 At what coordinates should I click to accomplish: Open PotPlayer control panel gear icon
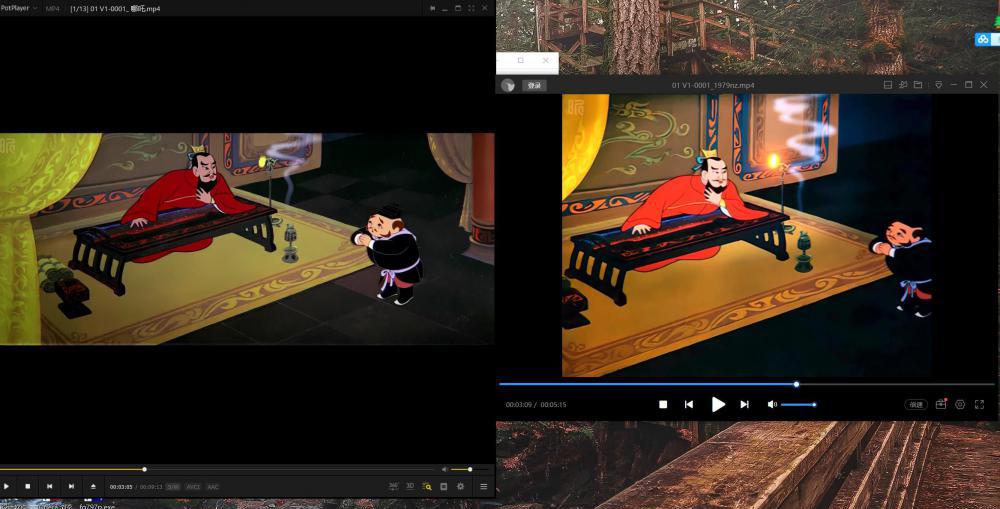[x=460, y=486]
